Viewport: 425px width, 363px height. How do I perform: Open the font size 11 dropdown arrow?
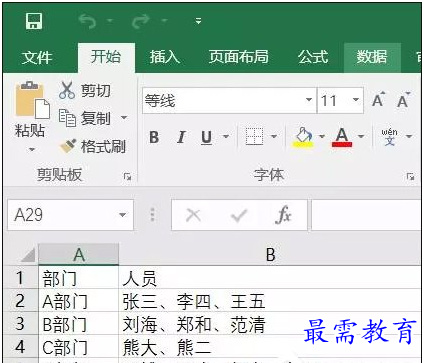coord(356,100)
